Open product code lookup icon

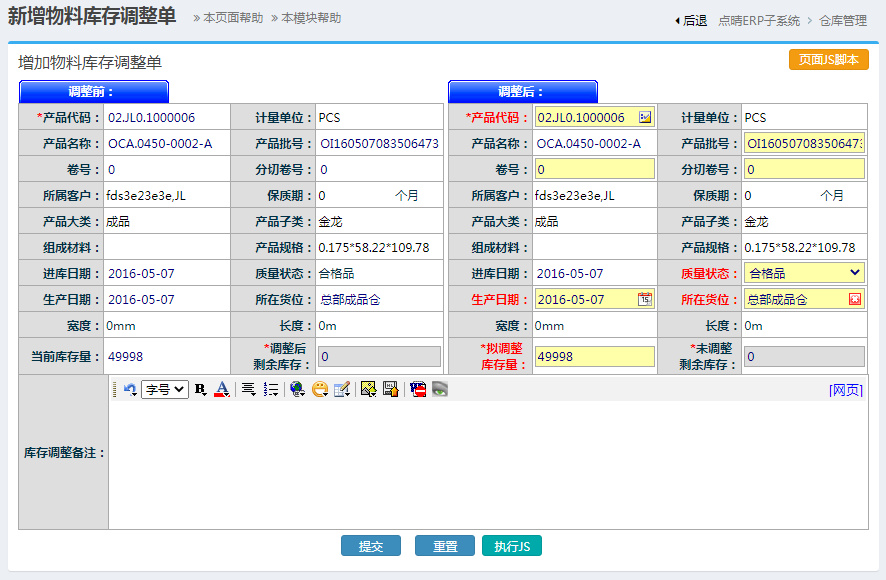tap(645, 118)
